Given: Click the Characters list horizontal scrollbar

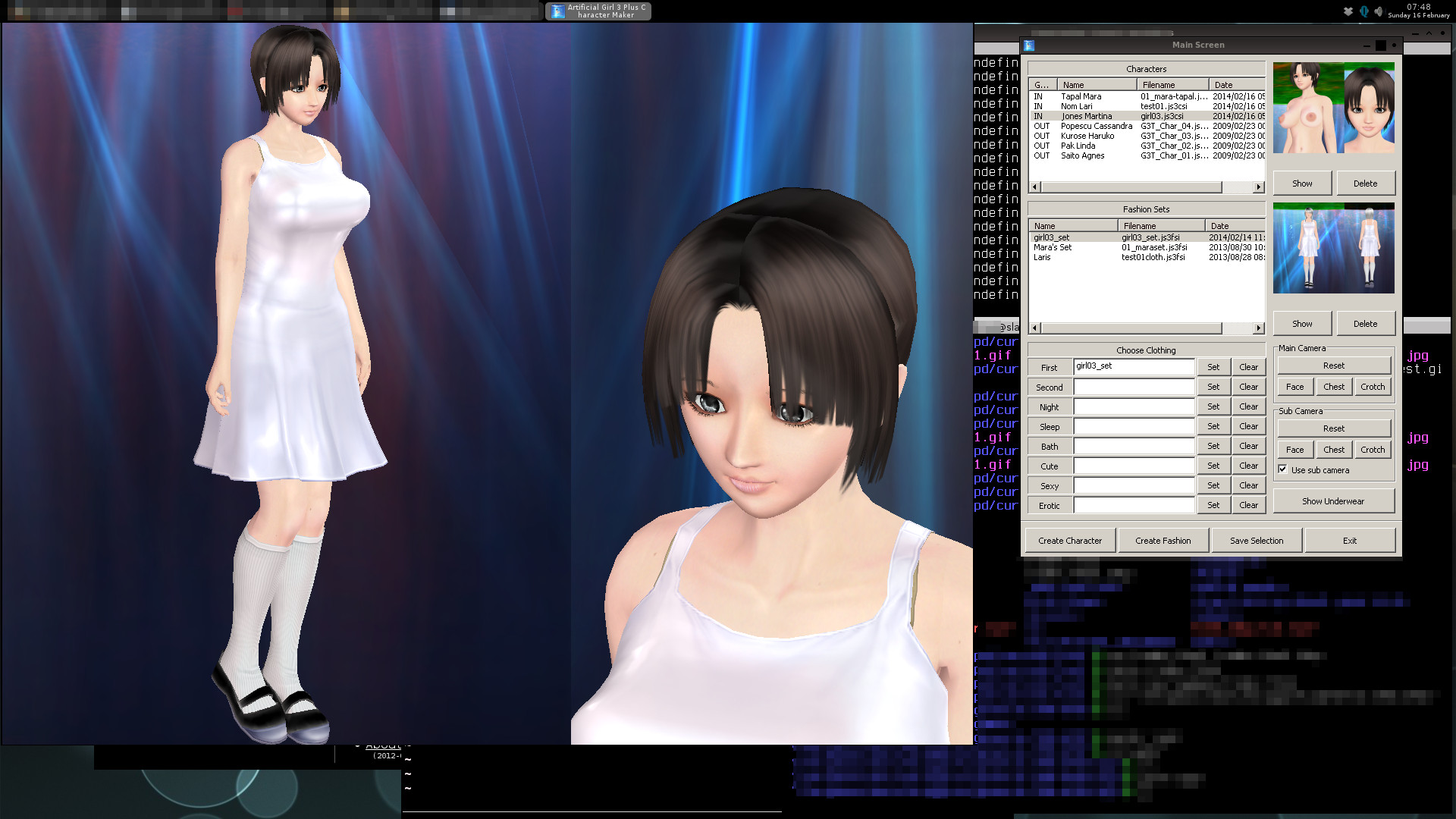Looking at the screenshot, I should pyautogui.click(x=1131, y=187).
